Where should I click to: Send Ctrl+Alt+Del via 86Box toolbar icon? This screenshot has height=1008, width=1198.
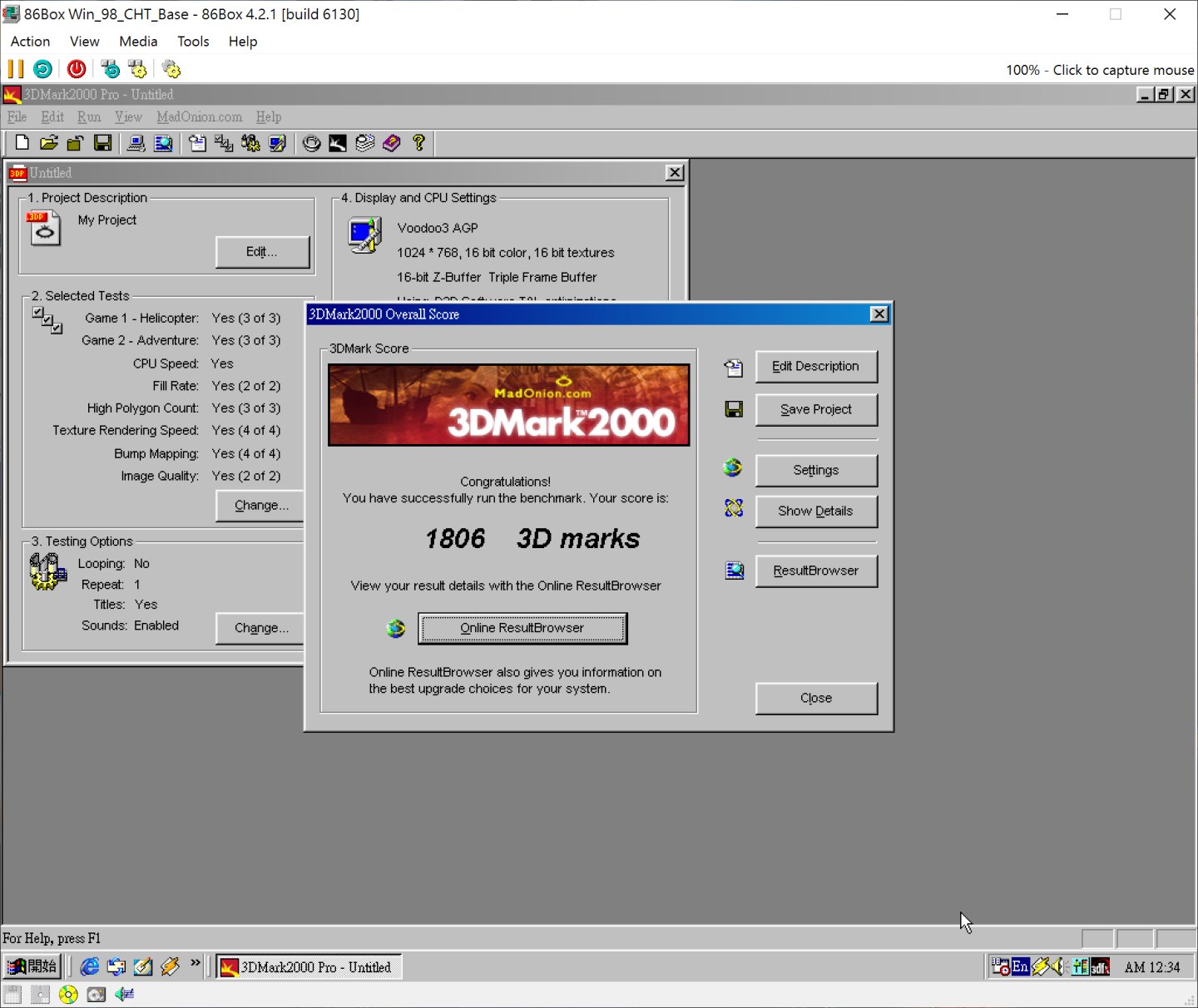point(110,69)
